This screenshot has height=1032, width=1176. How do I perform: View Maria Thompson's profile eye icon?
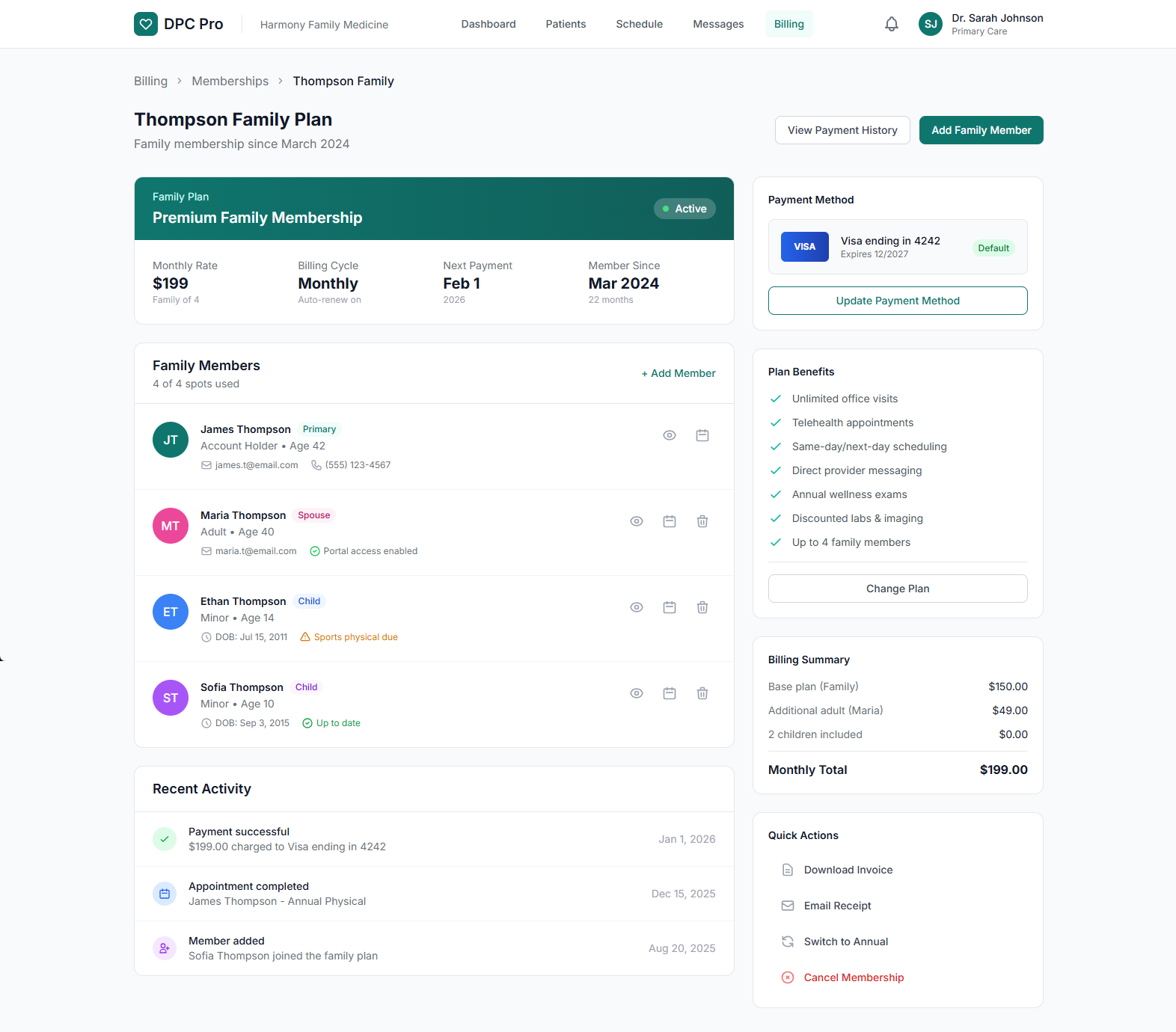(x=636, y=521)
